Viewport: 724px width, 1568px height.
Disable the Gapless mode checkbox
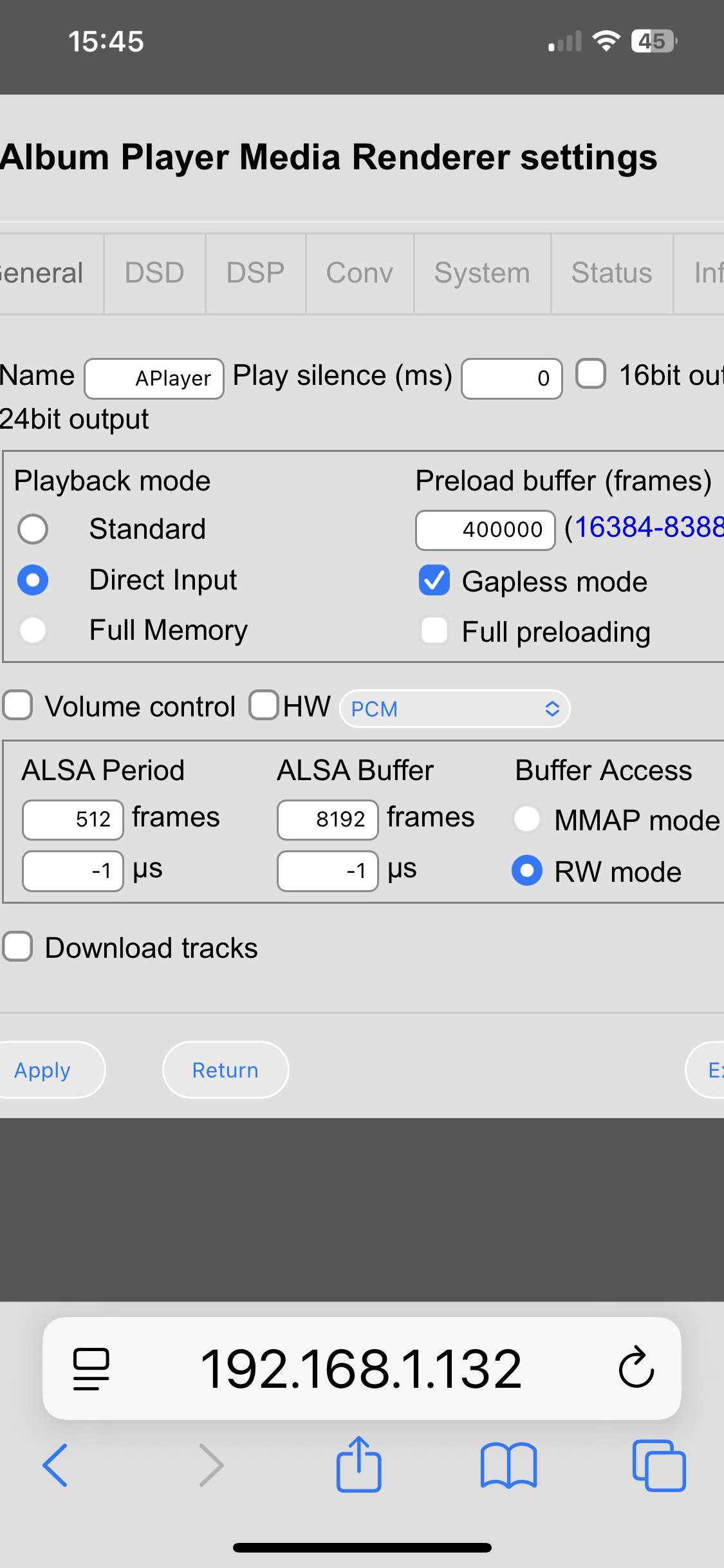434,581
